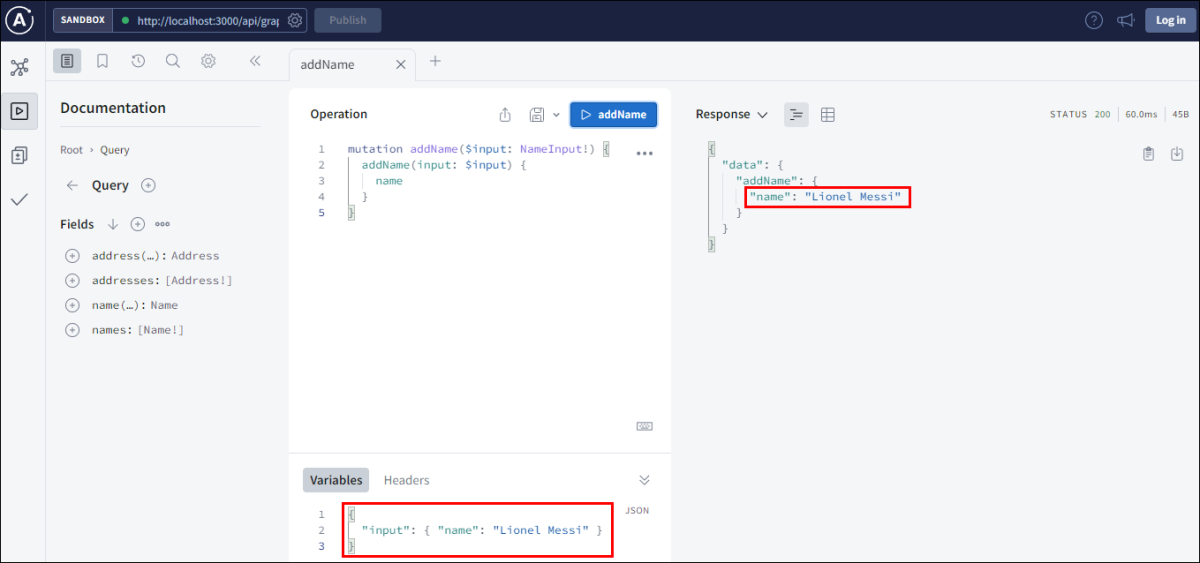This screenshot has height=563, width=1200.
Task: Add the addresses field to operation
Action: click(x=72, y=281)
